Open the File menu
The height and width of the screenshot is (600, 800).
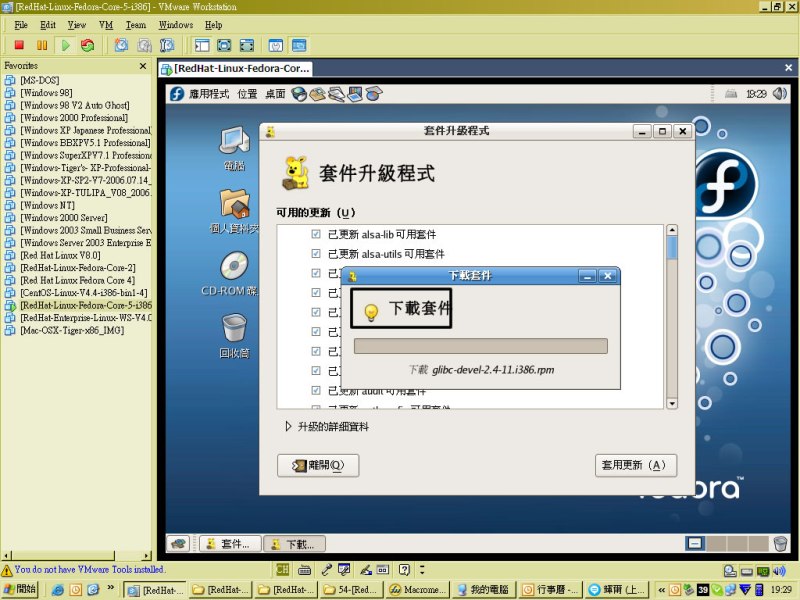[x=21, y=25]
